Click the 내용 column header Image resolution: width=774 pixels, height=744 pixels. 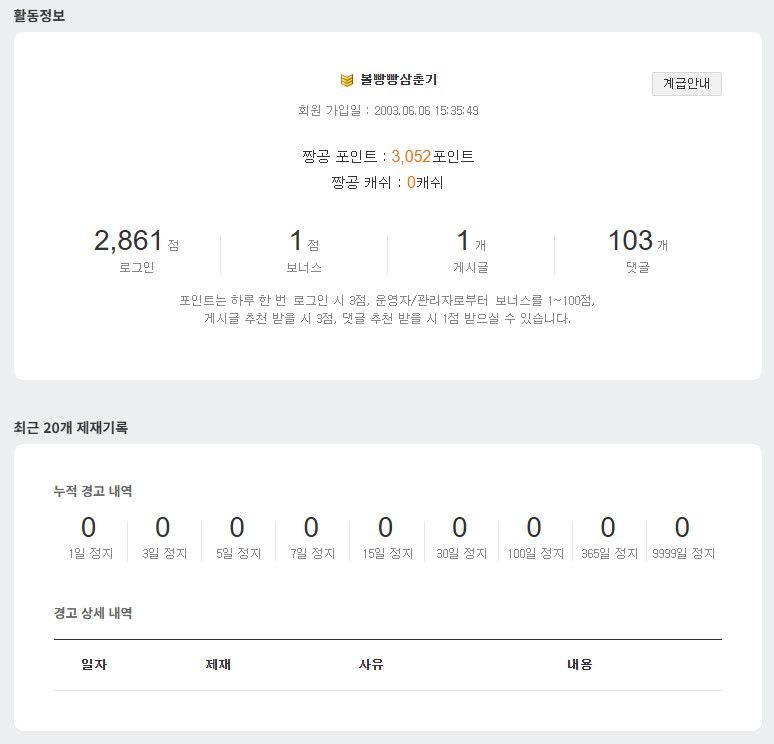(580, 665)
